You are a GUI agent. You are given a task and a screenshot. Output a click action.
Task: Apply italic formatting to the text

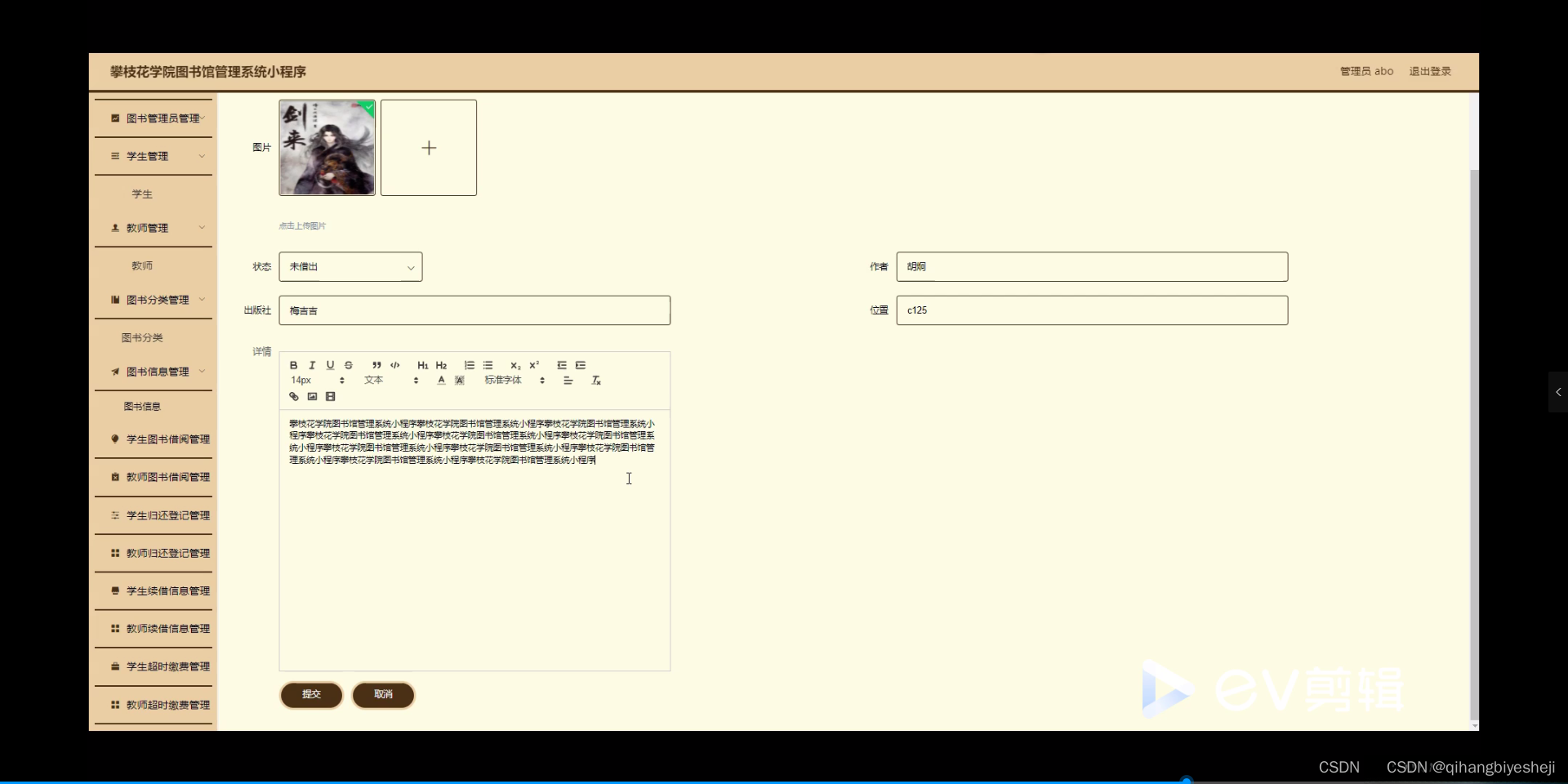pos(312,365)
